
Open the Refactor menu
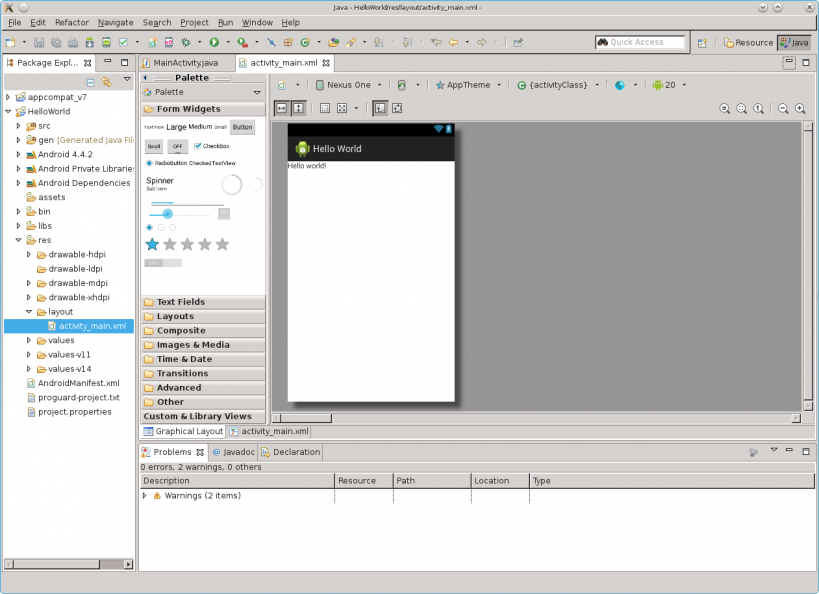pyautogui.click(x=71, y=22)
